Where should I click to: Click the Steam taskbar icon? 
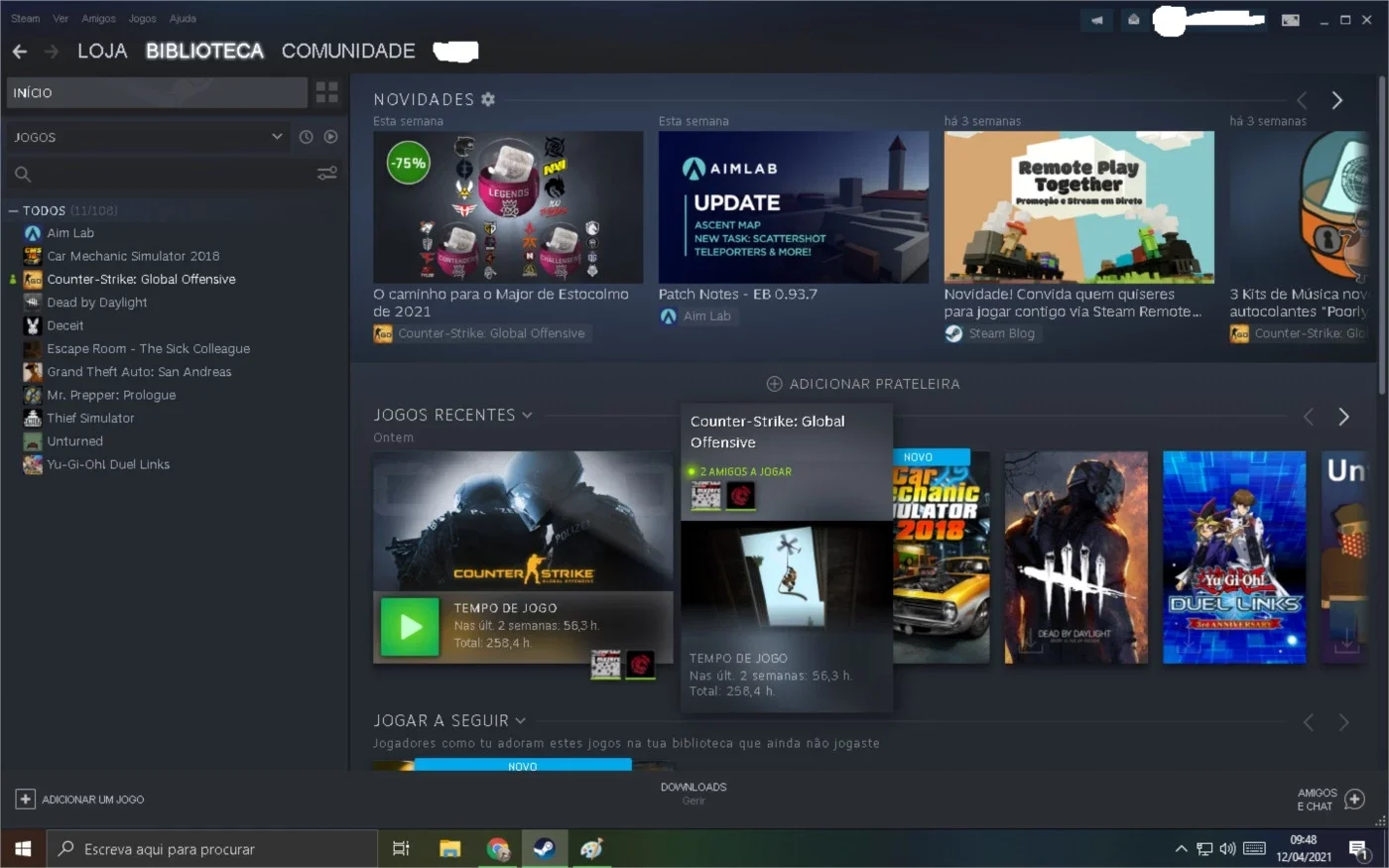click(x=545, y=849)
